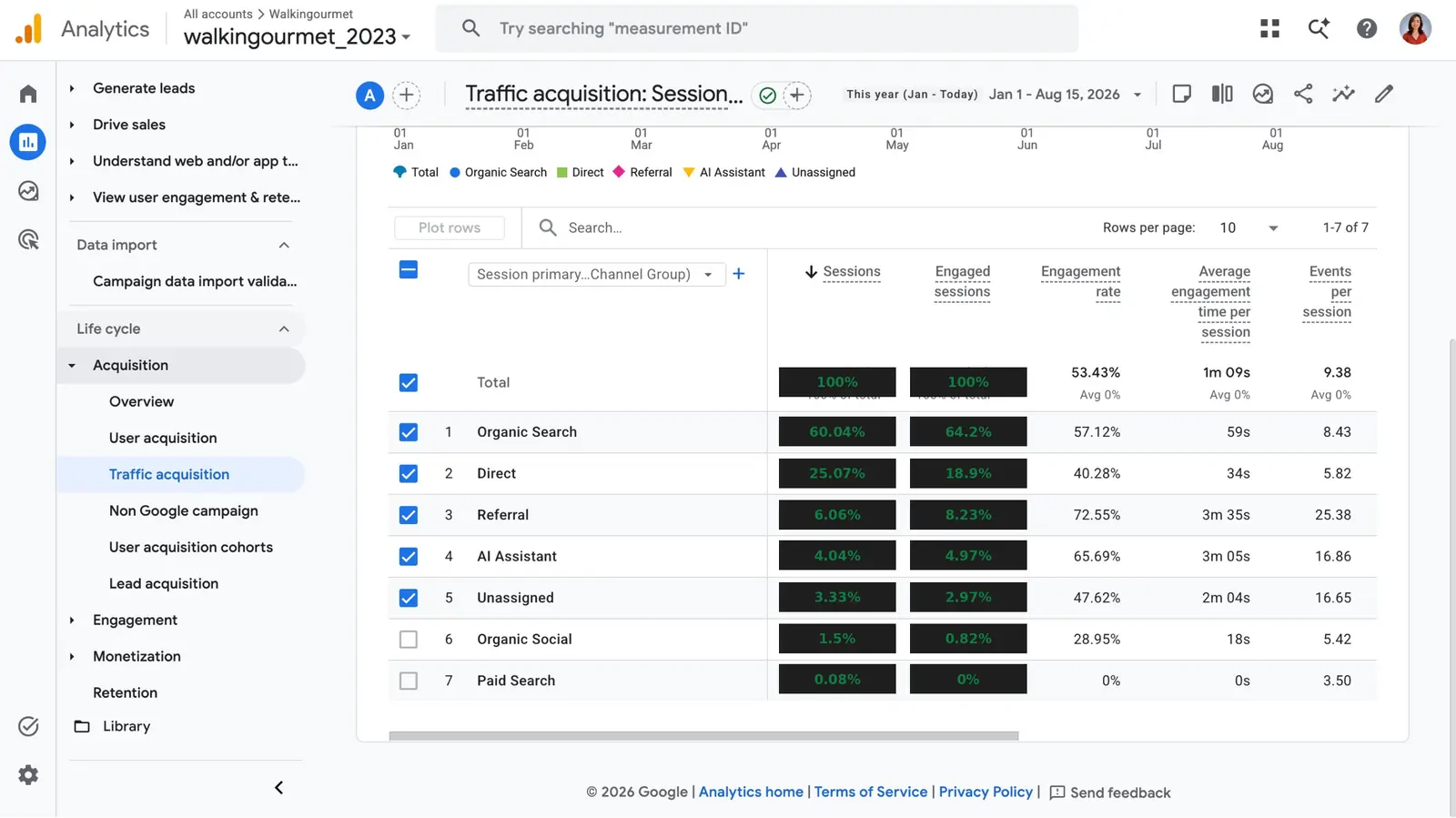1456x818 pixels.
Task: Open the walkingourmet_2023 property dropdown
Action: [x=298, y=36]
